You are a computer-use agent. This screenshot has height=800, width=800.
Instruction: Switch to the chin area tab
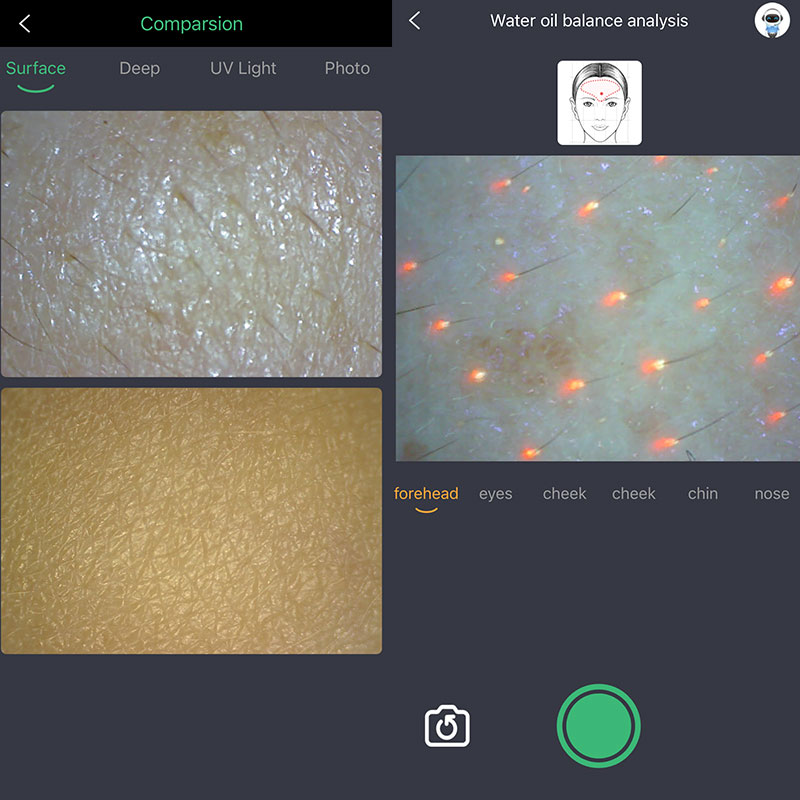coord(703,494)
